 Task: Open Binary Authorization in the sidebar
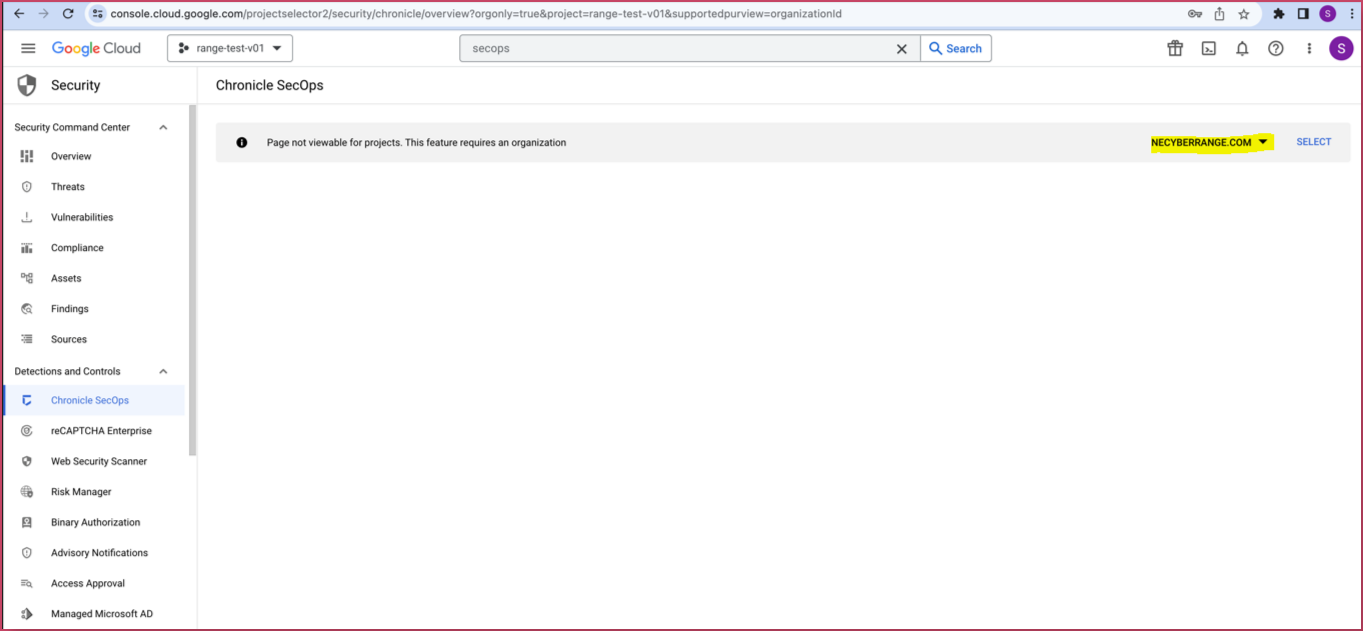[94, 522]
